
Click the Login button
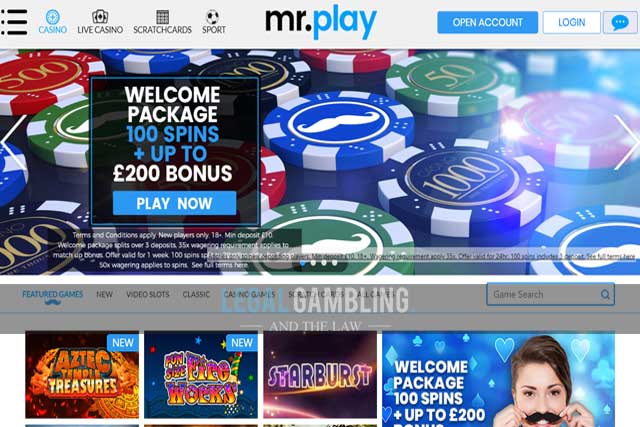coord(571,22)
